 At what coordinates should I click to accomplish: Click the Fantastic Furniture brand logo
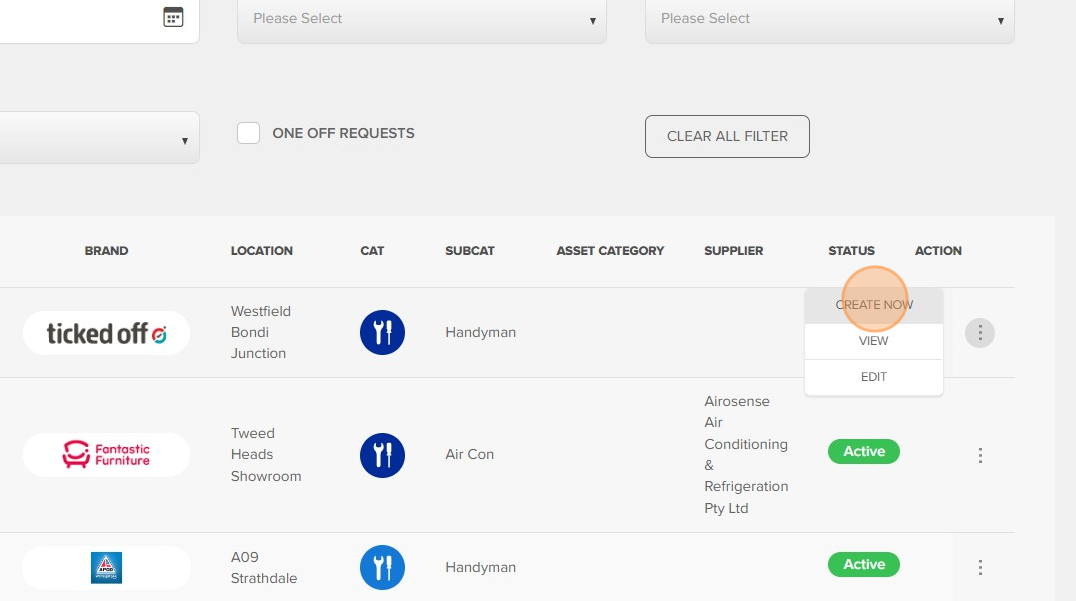(x=106, y=455)
